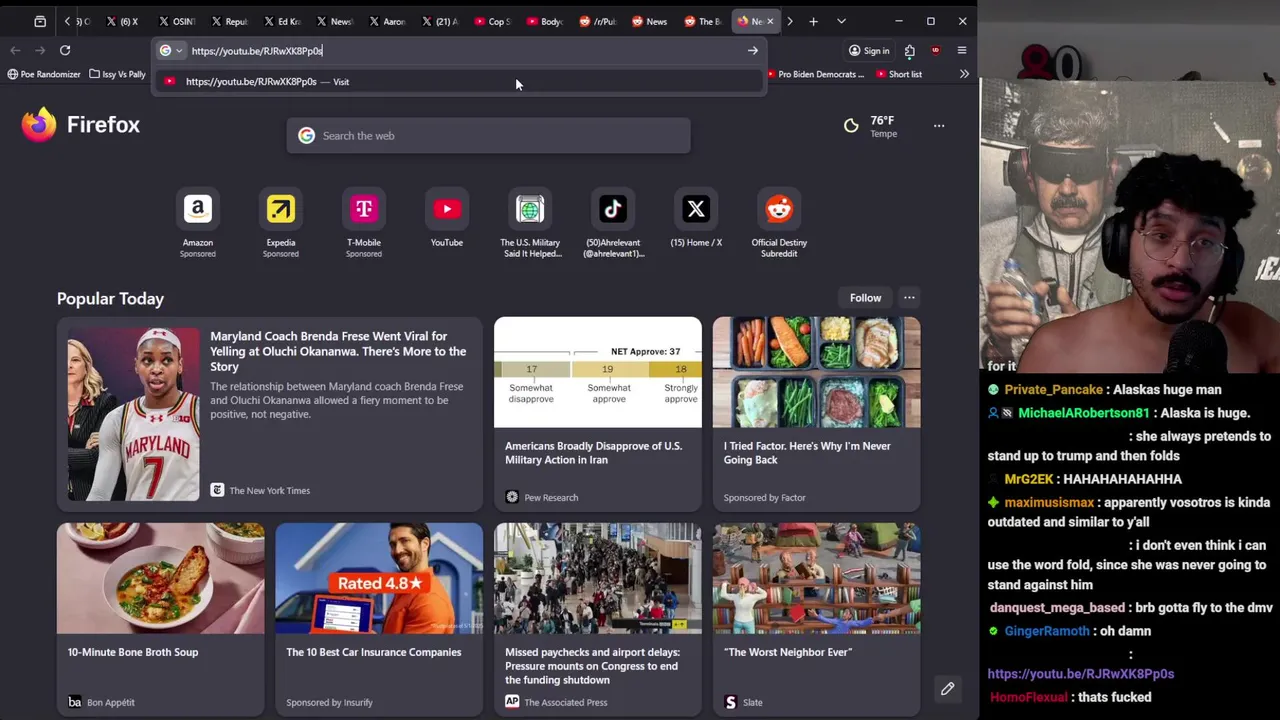Screen dimensions: 1280x720
Task: Close the active New Tab tab
Action: 770,21
